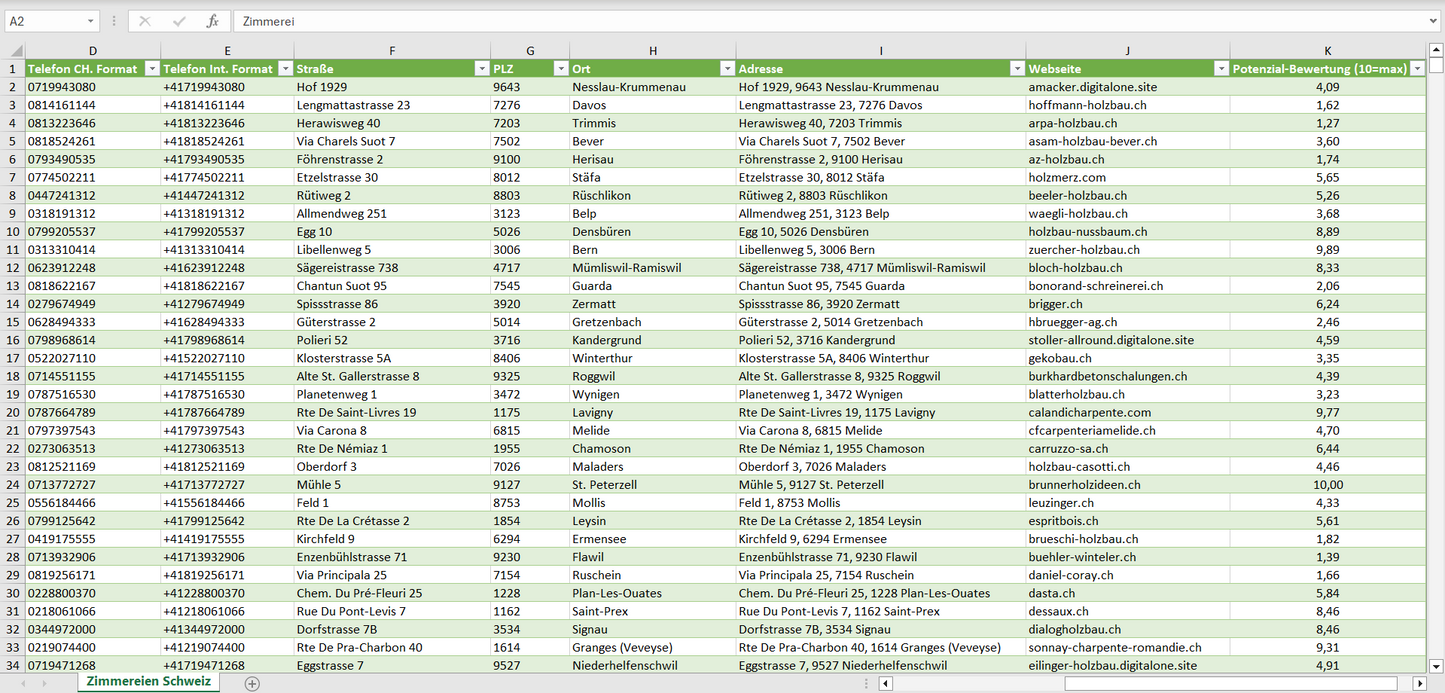Screen dimensions: 1445x693
Task: Click the horizontal scrollbar left arrow
Action: 885,684
